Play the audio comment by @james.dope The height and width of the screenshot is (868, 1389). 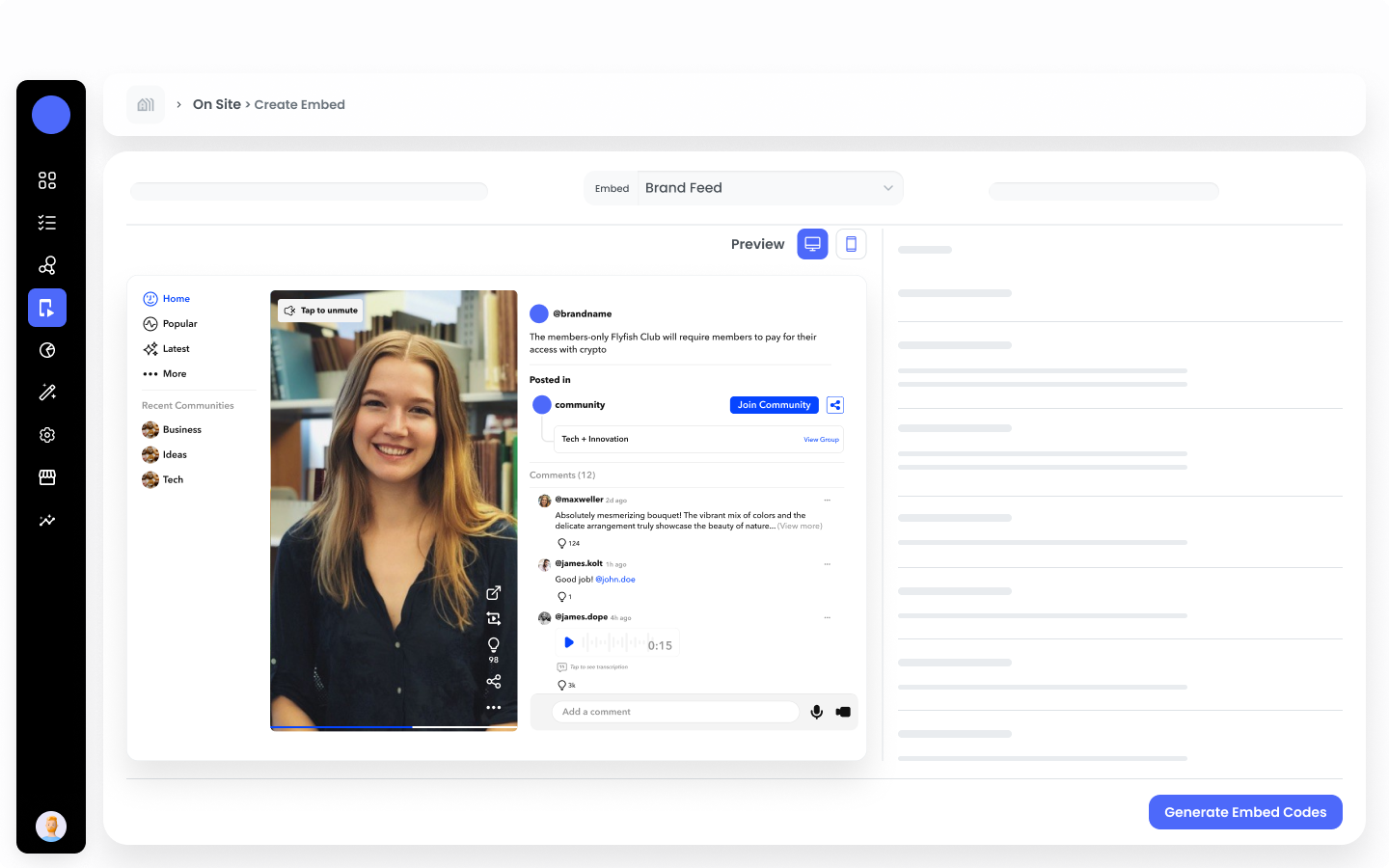(x=568, y=642)
